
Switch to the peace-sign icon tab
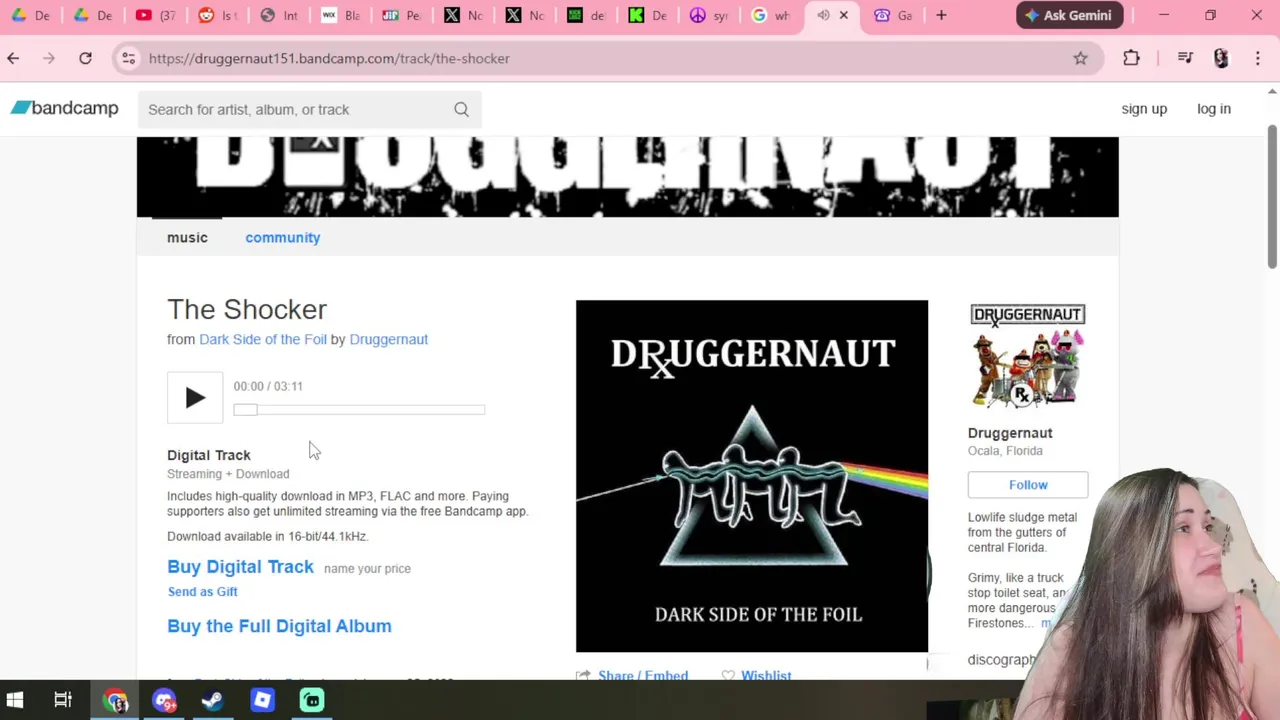point(710,15)
